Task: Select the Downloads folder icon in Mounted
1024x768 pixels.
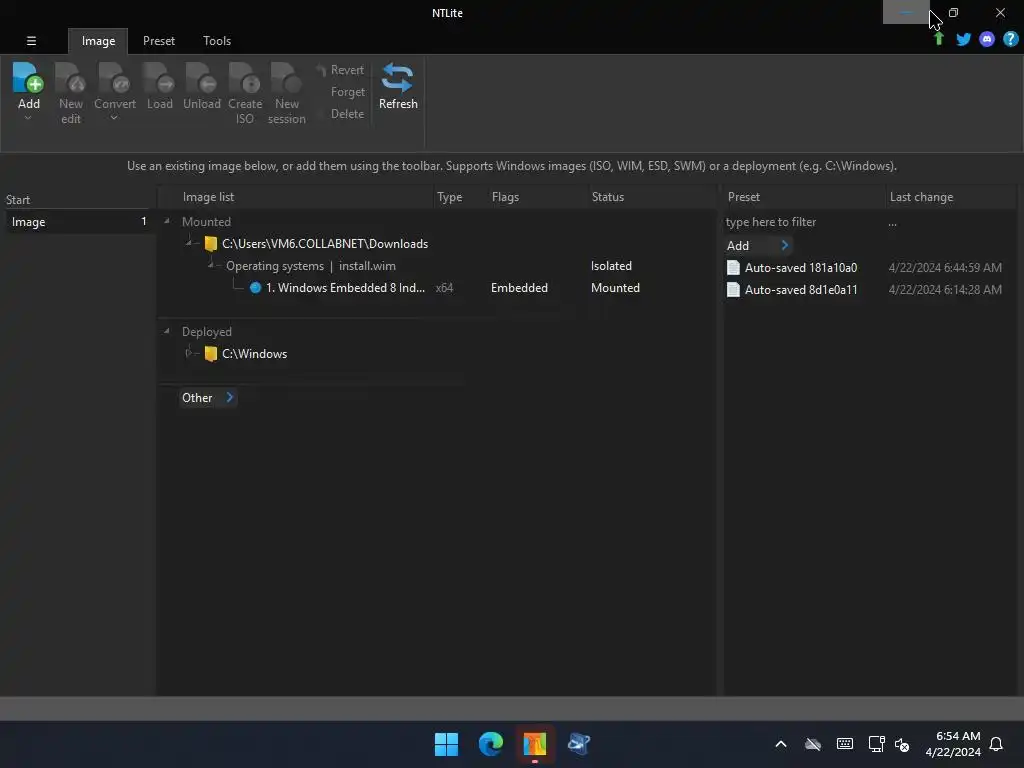Action: tap(210, 244)
